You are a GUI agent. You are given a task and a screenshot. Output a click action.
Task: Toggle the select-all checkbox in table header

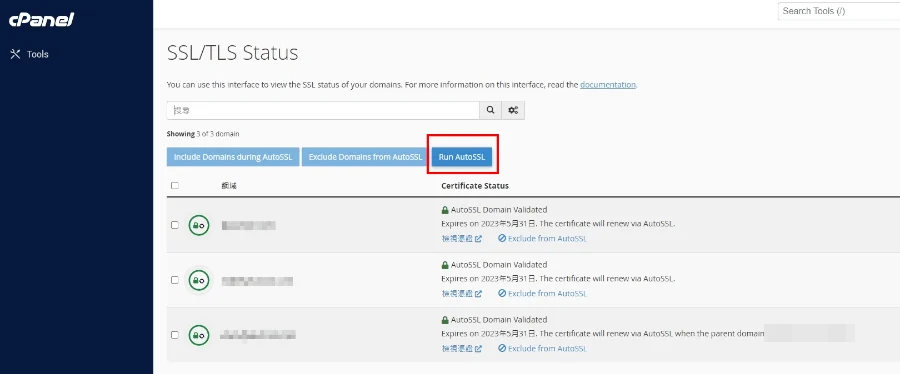[x=175, y=186]
